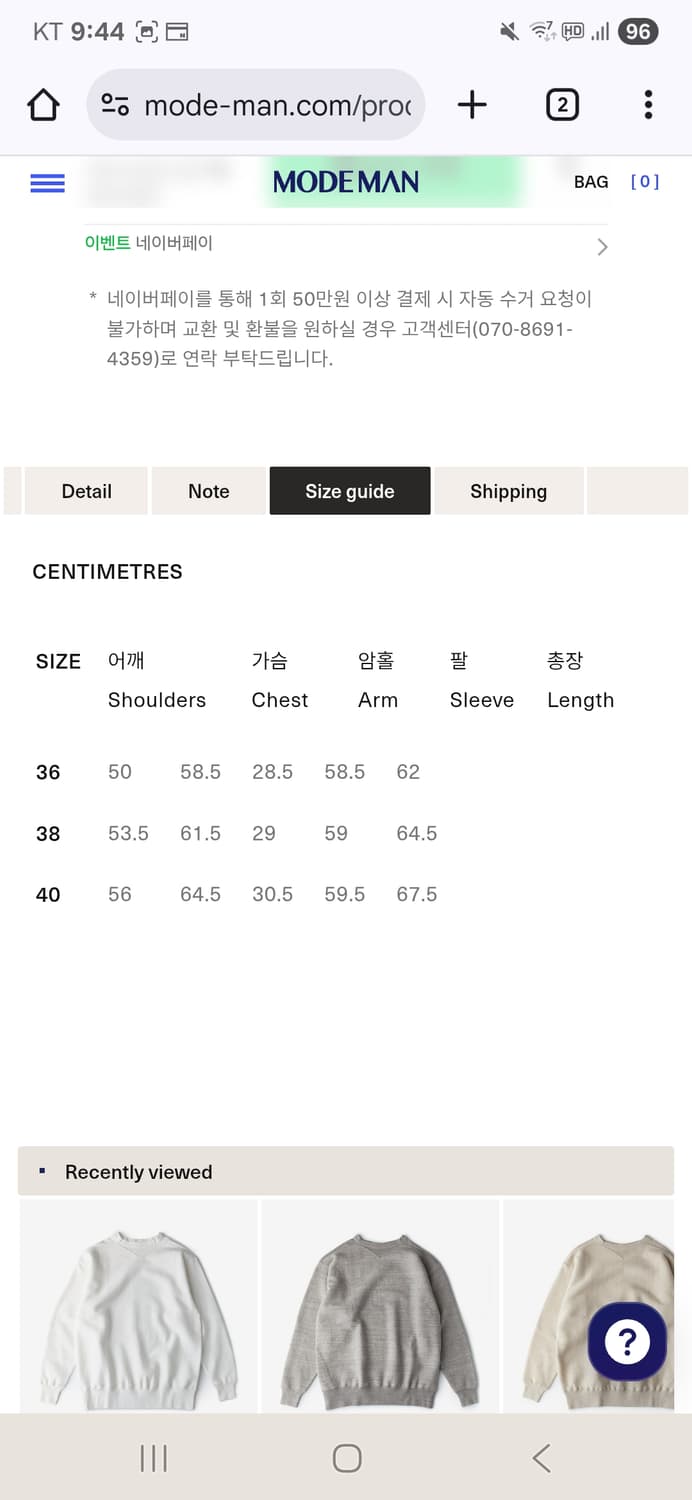Image resolution: width=692 pixels, height=1500 pixels.
Task: Open the white sweatshirt recently viewed thumbnail
Action: point(139,1305)
